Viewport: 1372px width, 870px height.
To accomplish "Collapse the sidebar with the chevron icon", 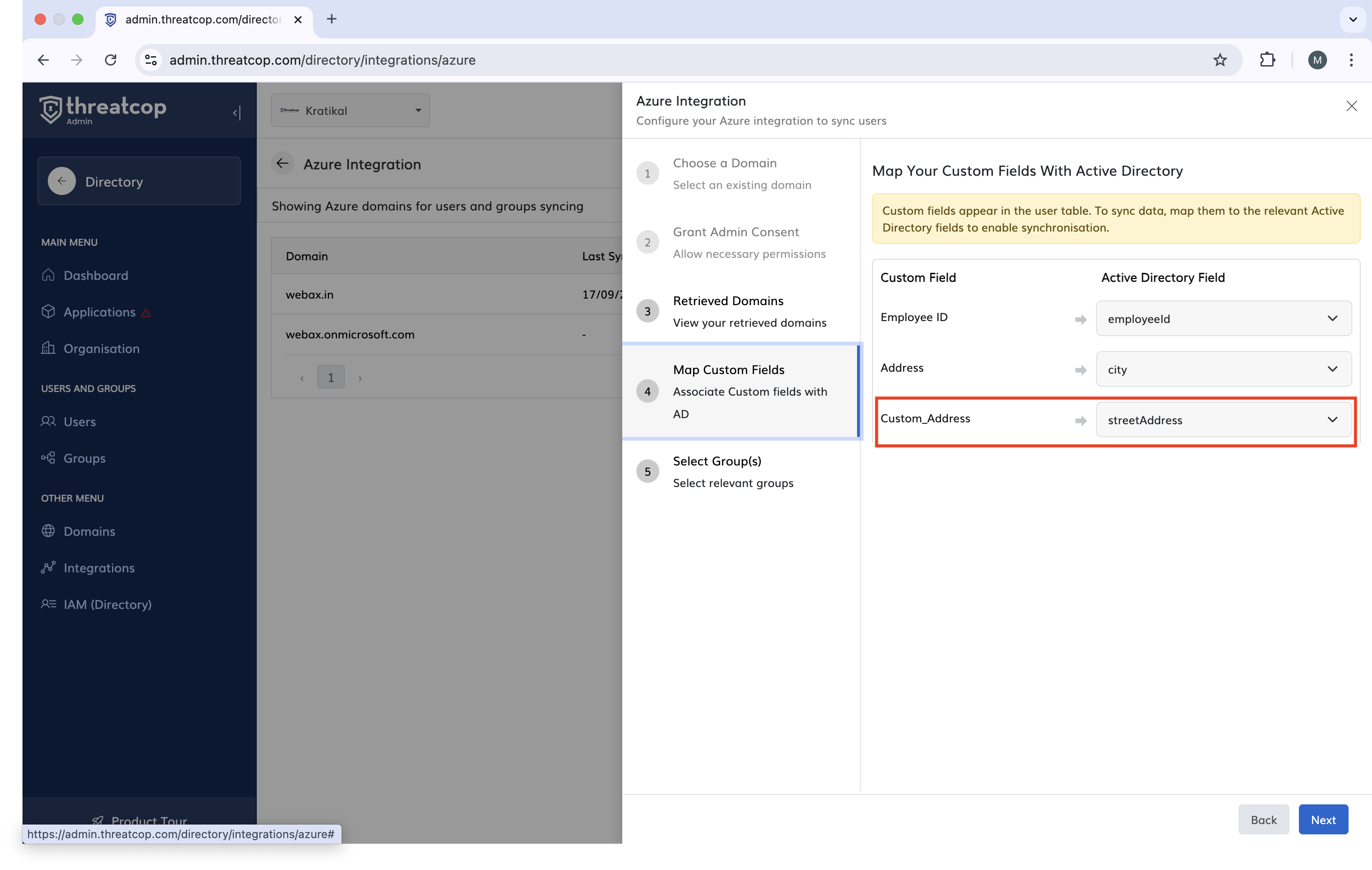I will tap(237, 113).
